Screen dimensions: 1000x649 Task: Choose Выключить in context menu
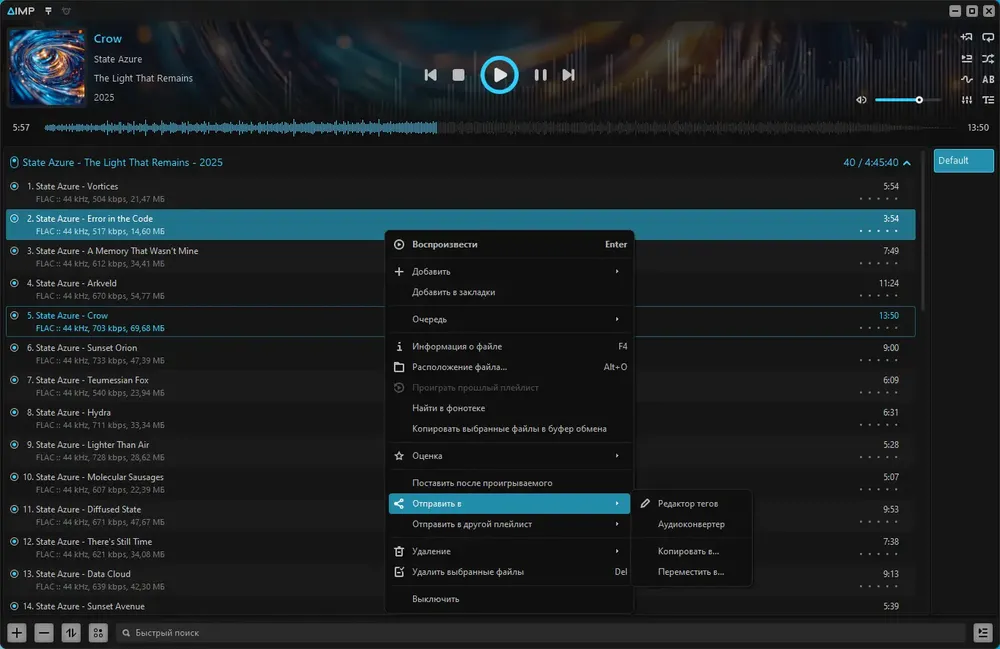coord(510,599)
